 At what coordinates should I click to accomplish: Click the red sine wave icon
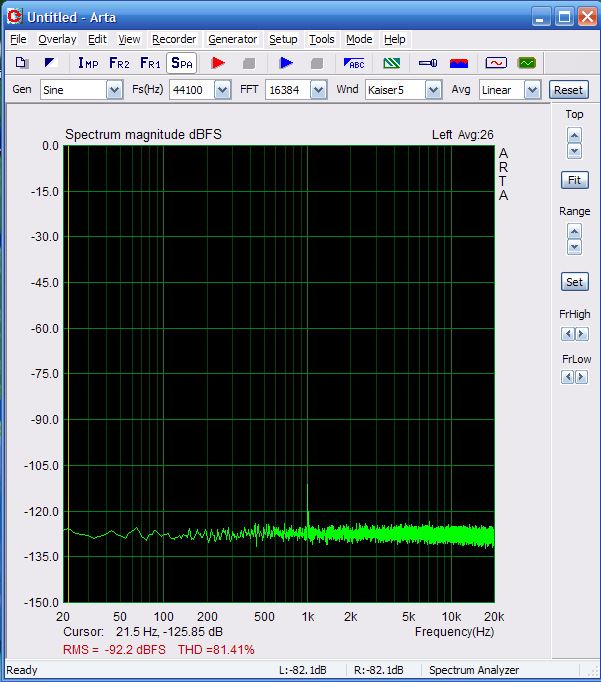point(496,64)
